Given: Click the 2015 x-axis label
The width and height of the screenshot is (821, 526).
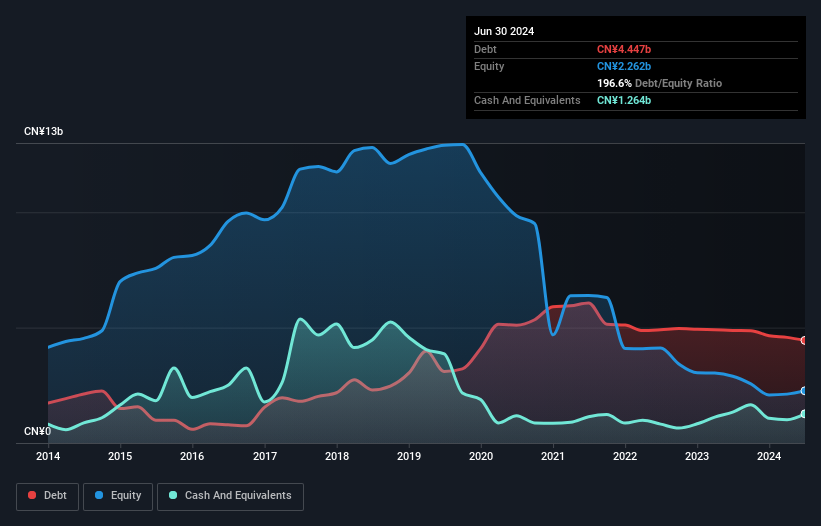Looking at the screenshot, I should 120,456.
